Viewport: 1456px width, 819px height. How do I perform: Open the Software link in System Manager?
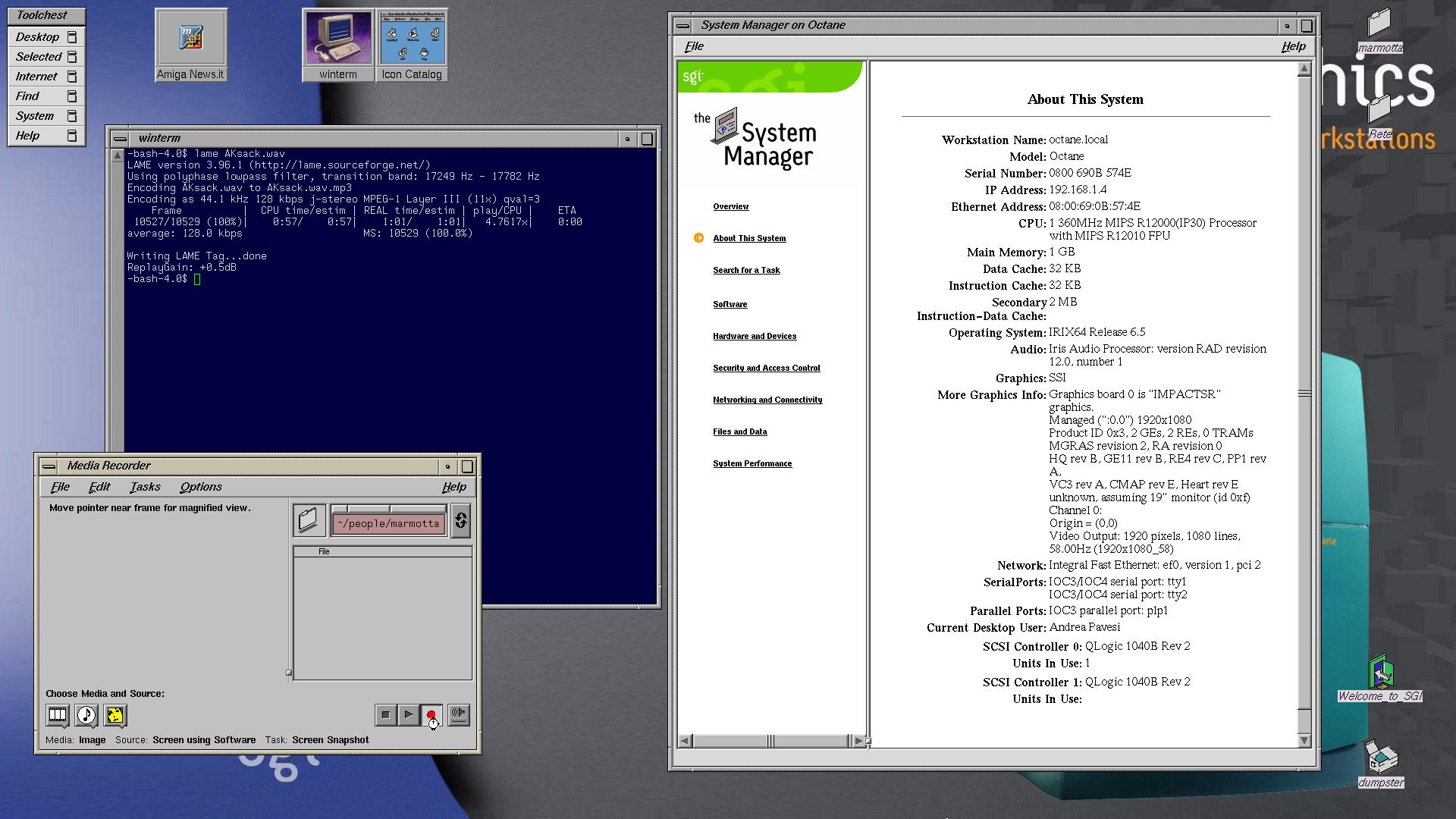(x=730, y=304)
